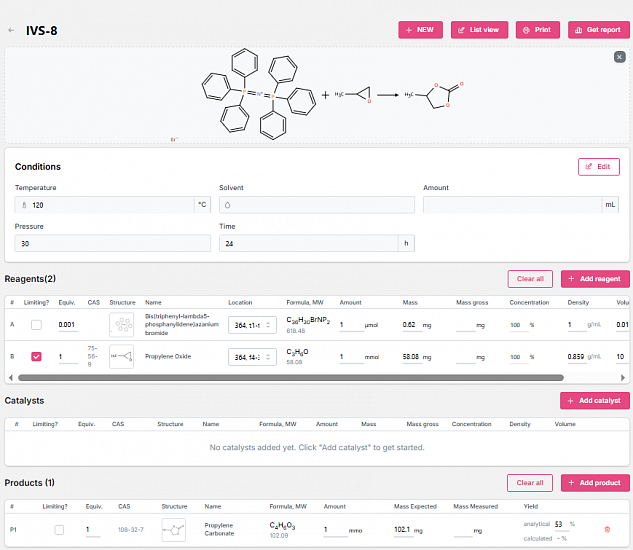The image size is (633, 550).
Task: Create a NEW entry
Action: (420, 30)
